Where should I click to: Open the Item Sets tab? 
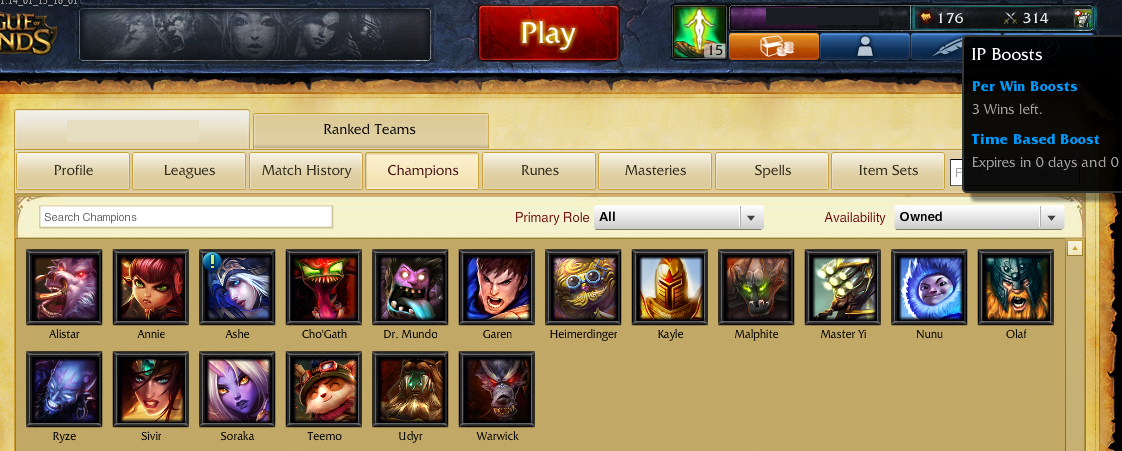[888, 170]
